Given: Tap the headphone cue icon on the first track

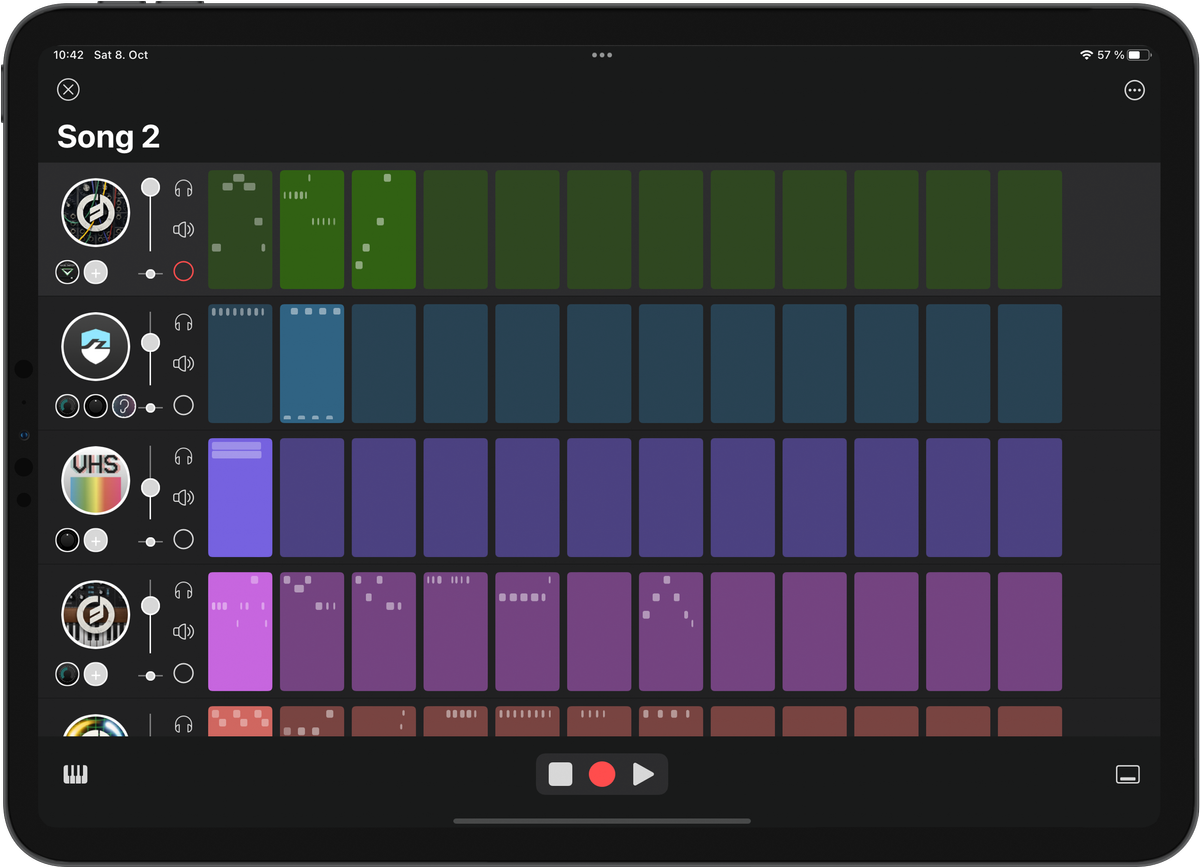Looking at the screenshot, I should pyautogui.click(x=183, y=187).
